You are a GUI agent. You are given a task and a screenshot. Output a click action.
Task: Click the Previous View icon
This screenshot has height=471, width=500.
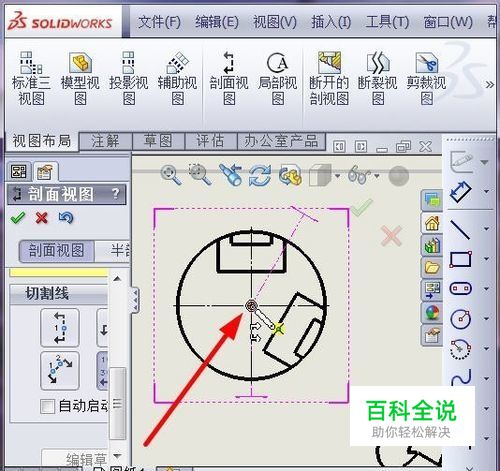click(x=231, y=175)
